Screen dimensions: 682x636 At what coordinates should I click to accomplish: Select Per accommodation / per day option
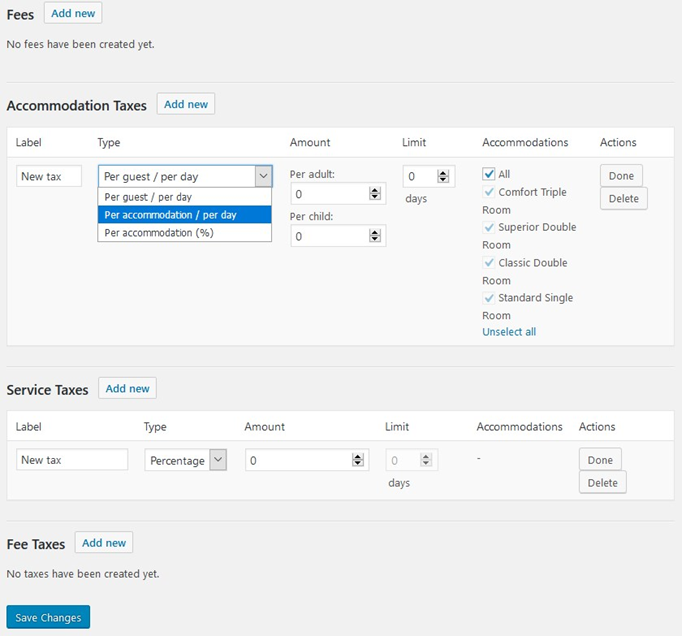pyautogui.click(x=184, y=215)
